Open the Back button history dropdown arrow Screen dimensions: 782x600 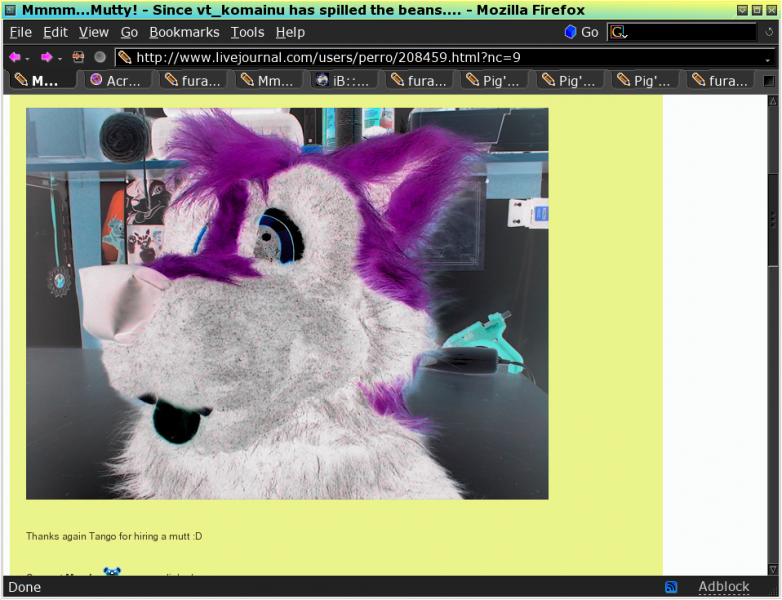click(27, 58)
